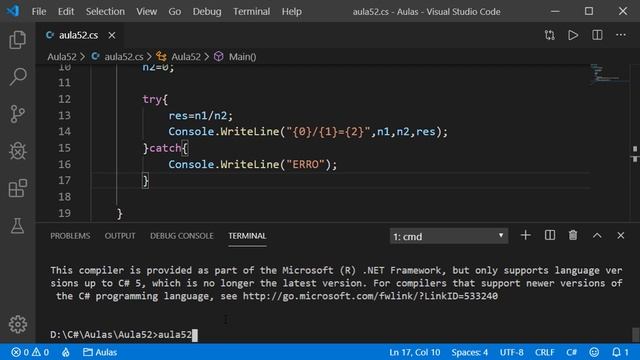Image resolution: width=640 pixels, height=360 pixels.
Task: Click Aula52 folder in breadcrumb
Action: 62,57
